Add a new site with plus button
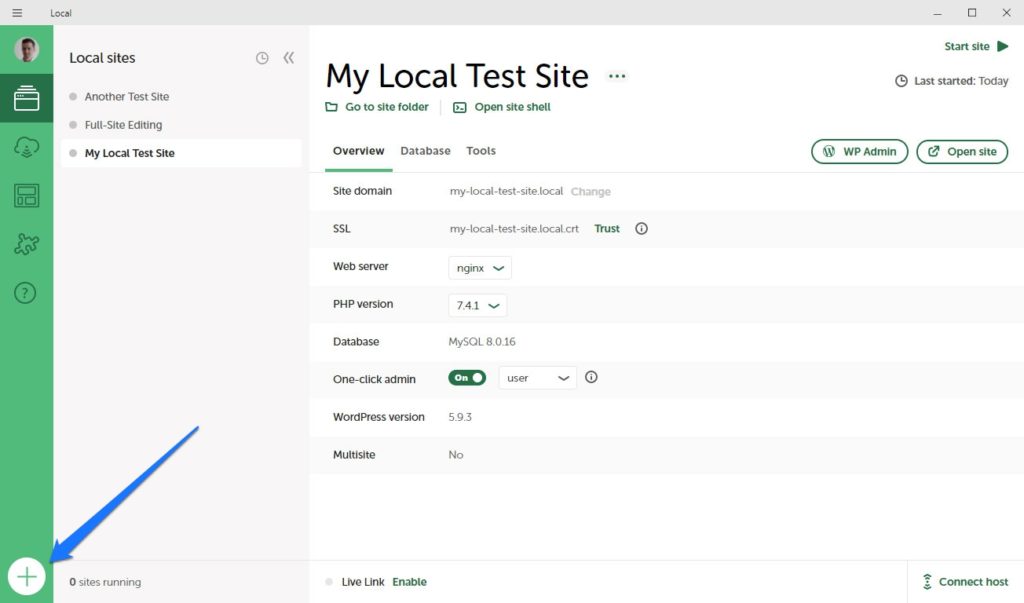The width and height of the screenshot is (1024, 603). 27,577
